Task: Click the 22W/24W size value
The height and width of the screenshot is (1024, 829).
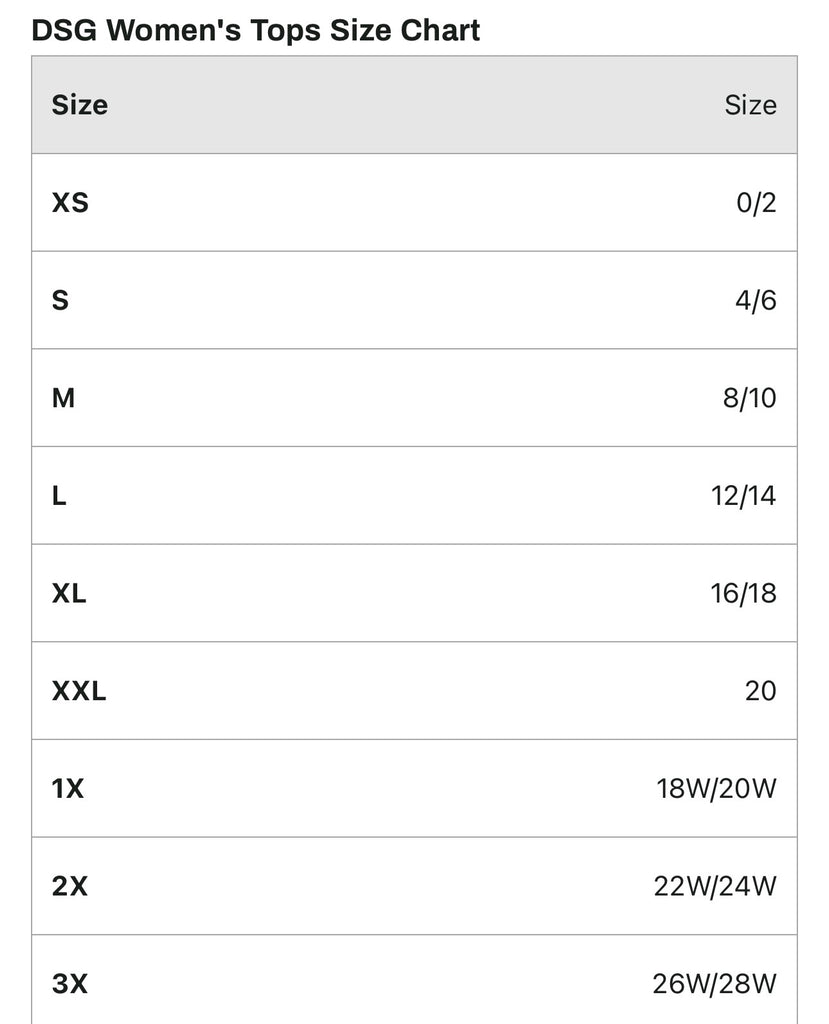Action: point(715,886)
